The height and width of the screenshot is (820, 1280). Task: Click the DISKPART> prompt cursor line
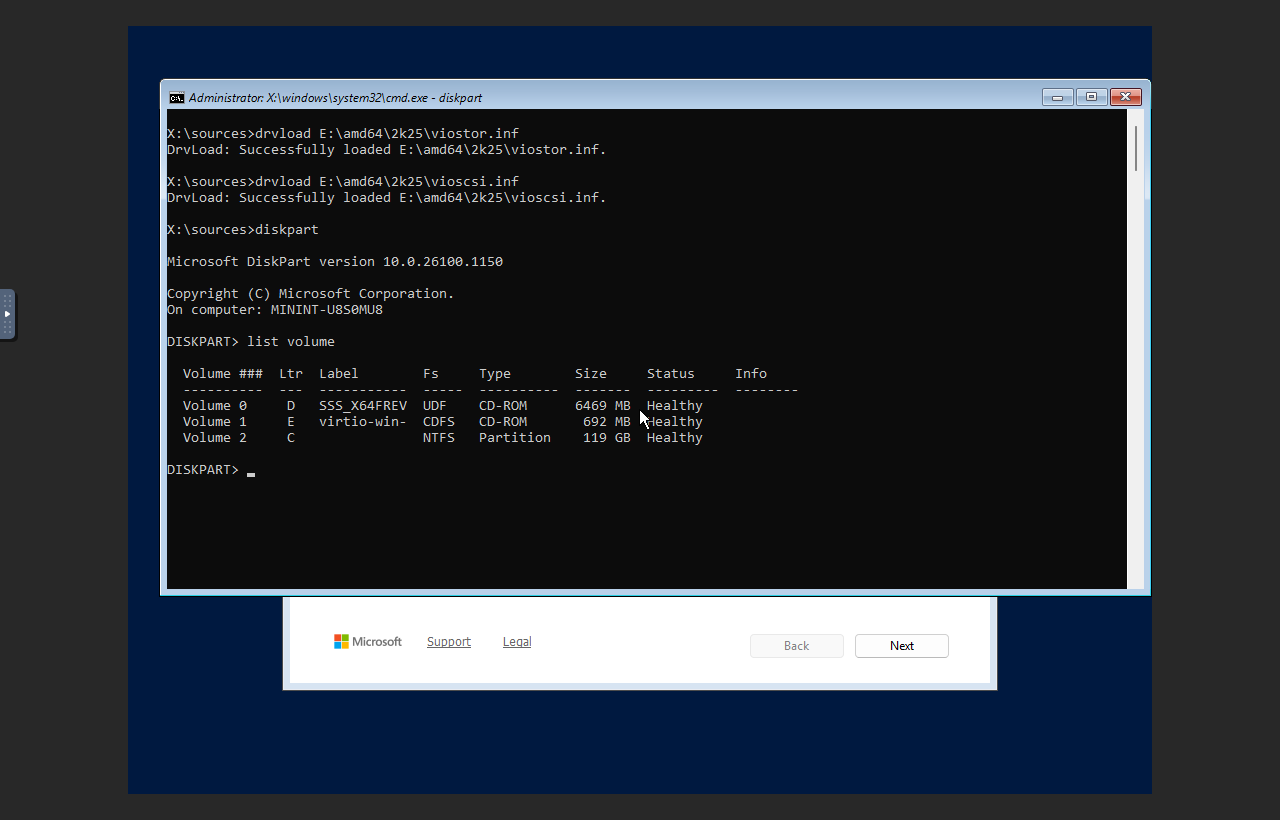pyautogui.click(x=211, y=470)
